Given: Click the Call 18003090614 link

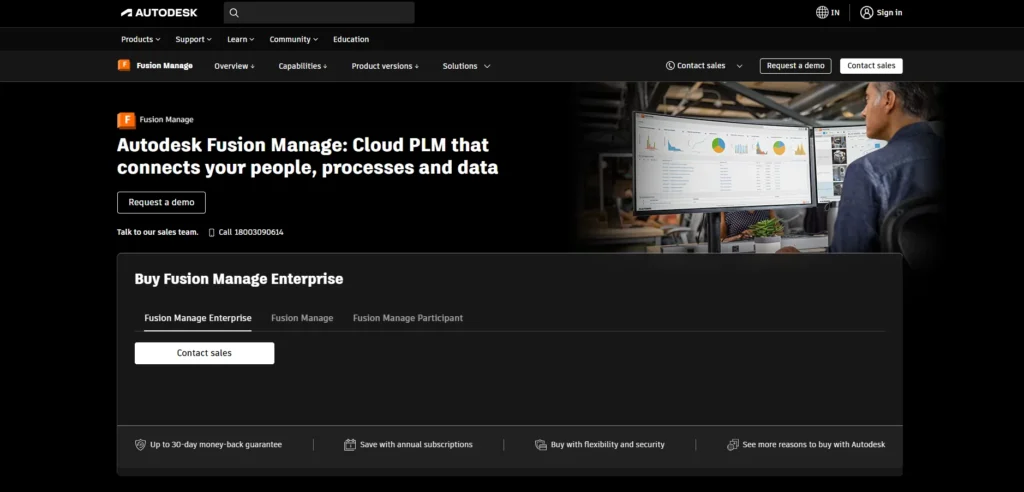Looking at the screenshot, I should coord(251,232).
